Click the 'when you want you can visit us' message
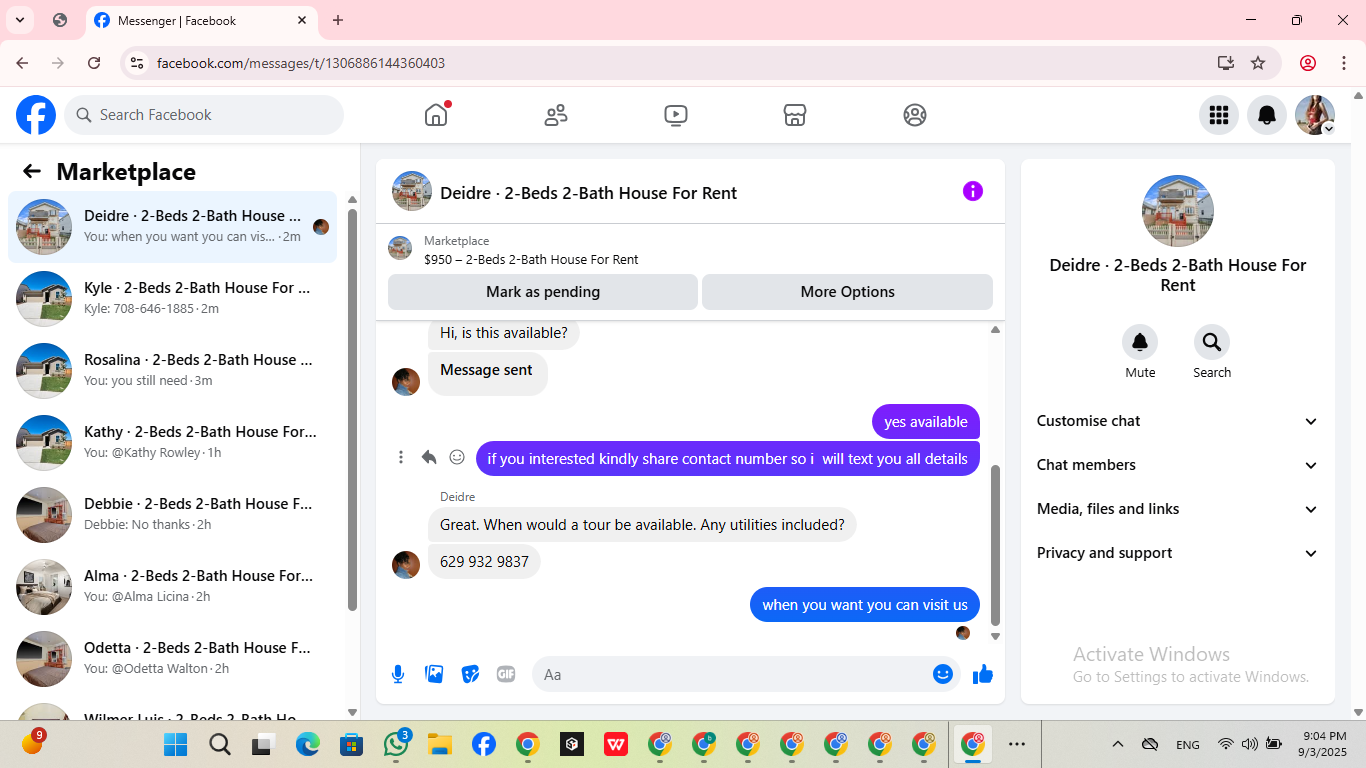This screenshot has width=1366, height=768. [865, 604]
